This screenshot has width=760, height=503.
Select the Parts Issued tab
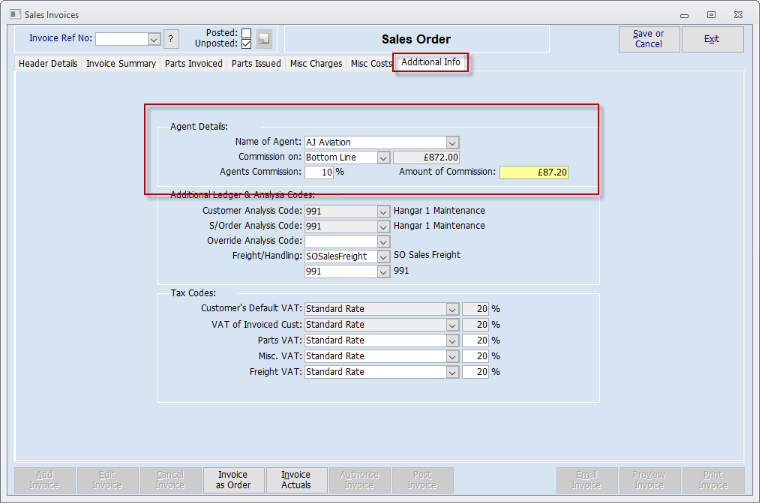(256, 63)
